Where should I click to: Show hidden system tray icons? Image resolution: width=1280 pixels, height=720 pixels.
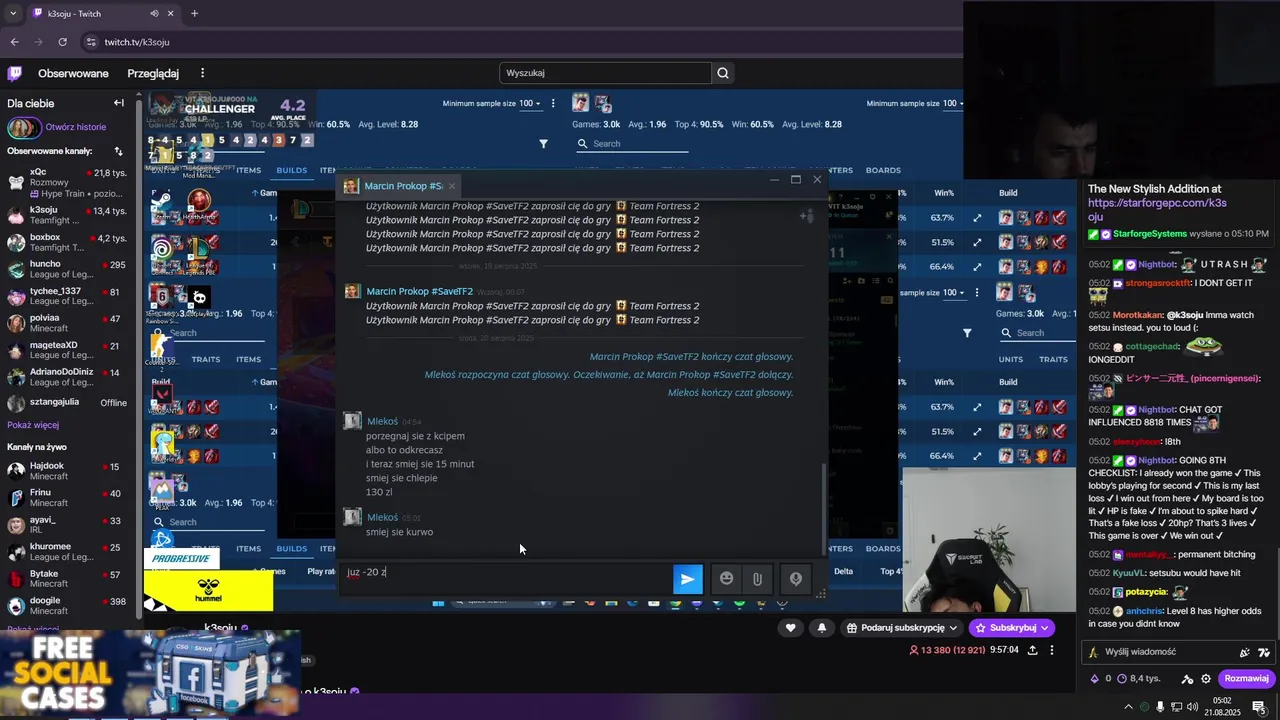tap(1129, 707)
